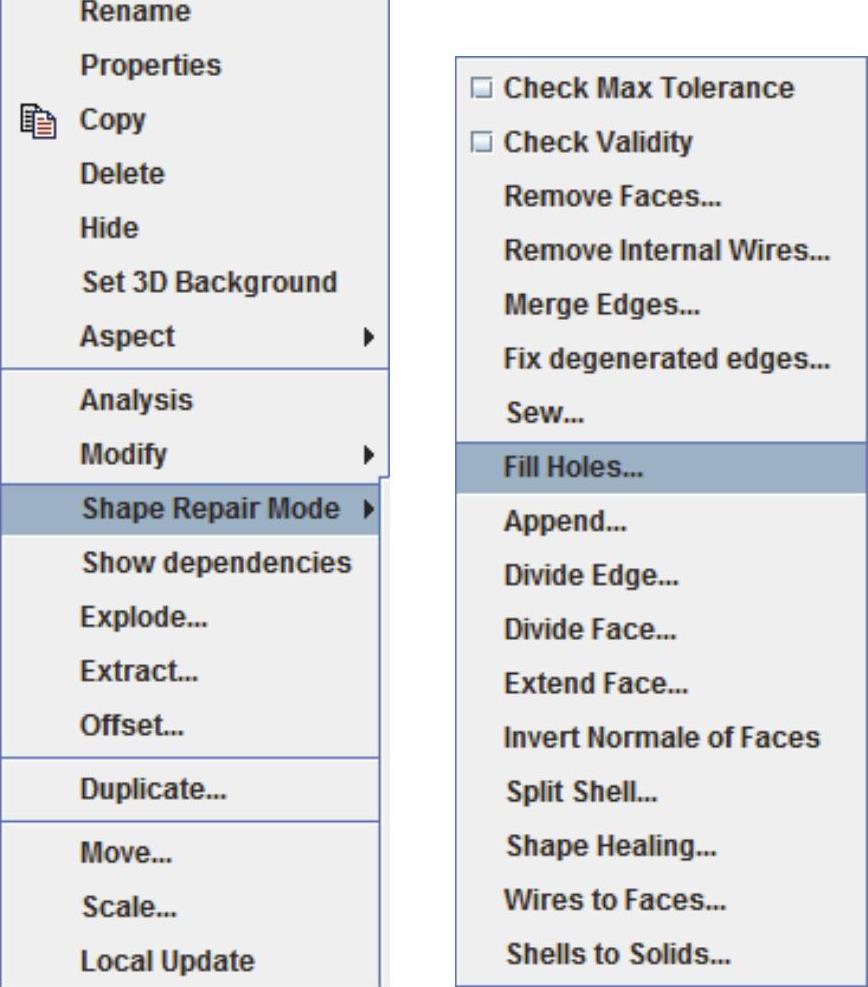The width and height of the screenshot is (868, 987).
Task: Choose Fix degenerated edges... option
Action: pos(666,359)
